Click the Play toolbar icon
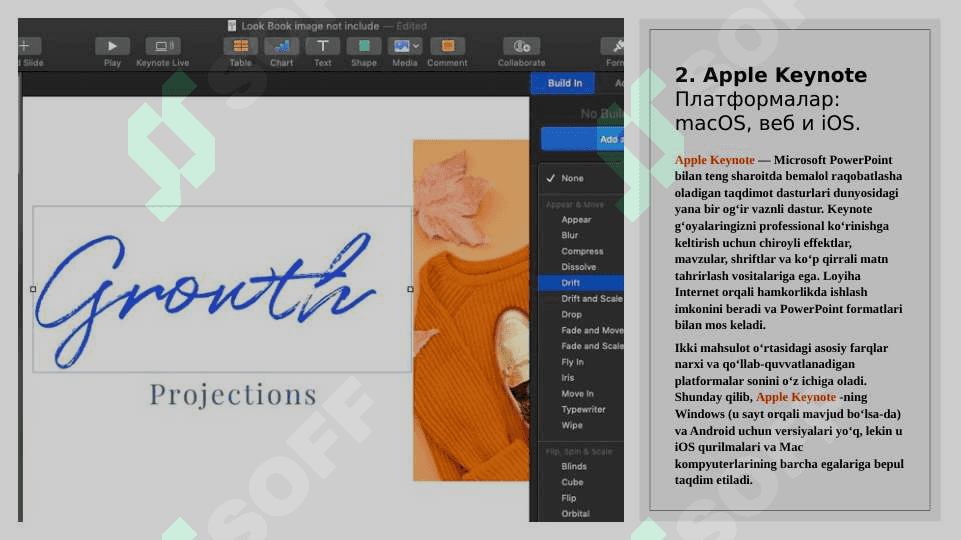This screenshot has width=961, height=540. click(x=112, y=46)
